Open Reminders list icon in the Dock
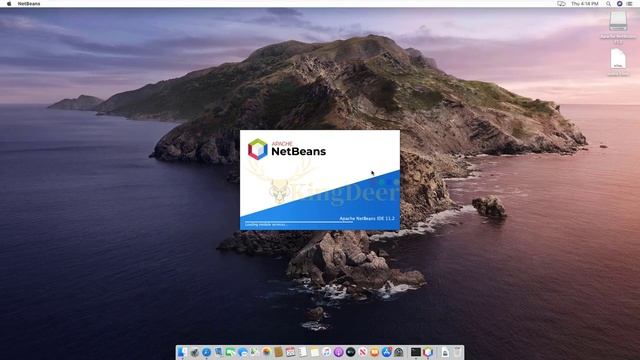 302,352
